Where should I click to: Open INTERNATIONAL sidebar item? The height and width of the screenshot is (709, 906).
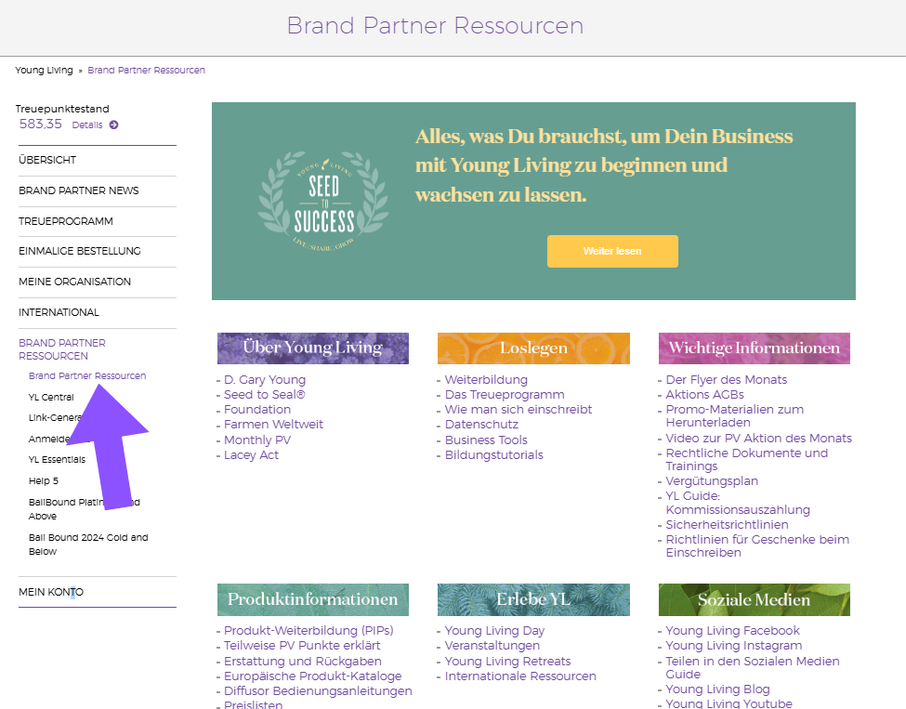(x=59, y=313)
